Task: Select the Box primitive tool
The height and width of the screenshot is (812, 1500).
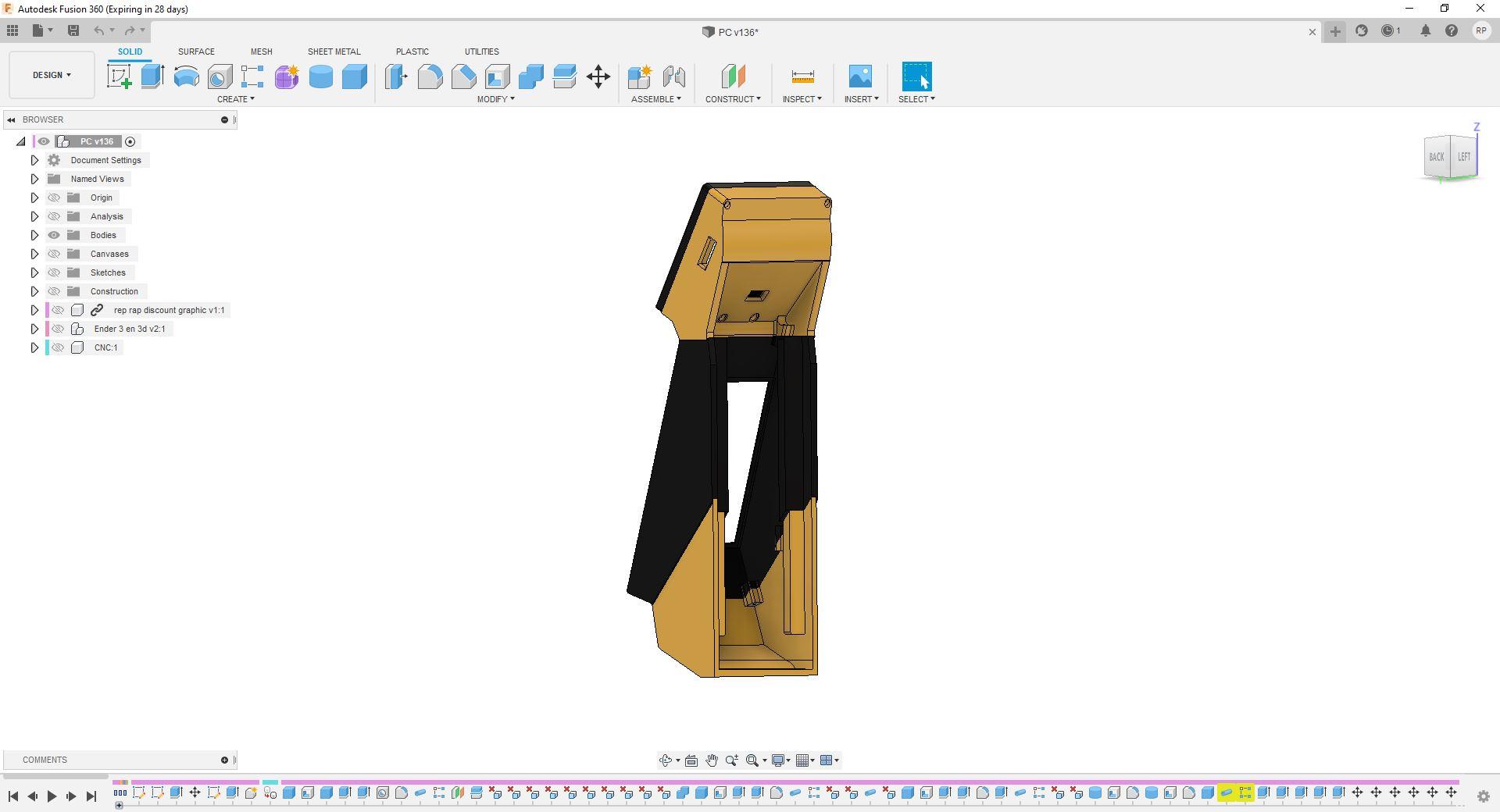Action: 355,77
